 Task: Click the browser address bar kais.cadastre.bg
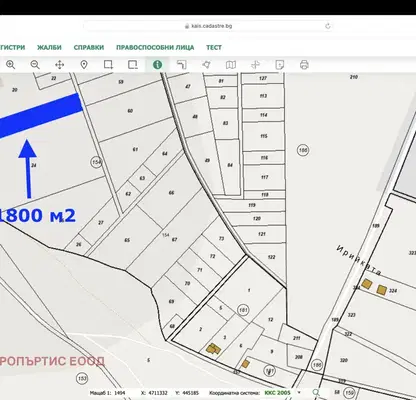208,26
